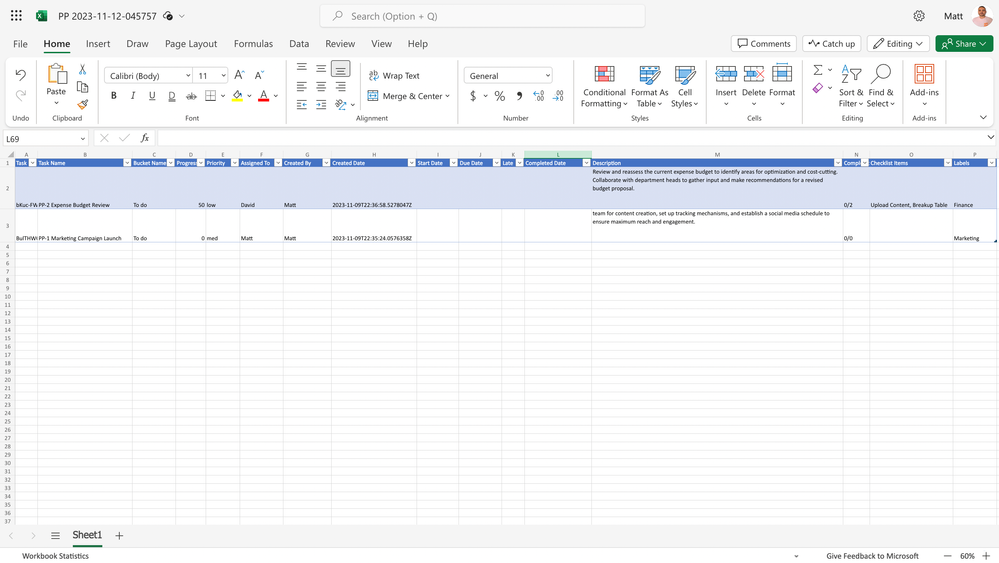Click the Undo arrow icon
The height and width of the screenshot is (563, 999).
click(x=20, y=75)
